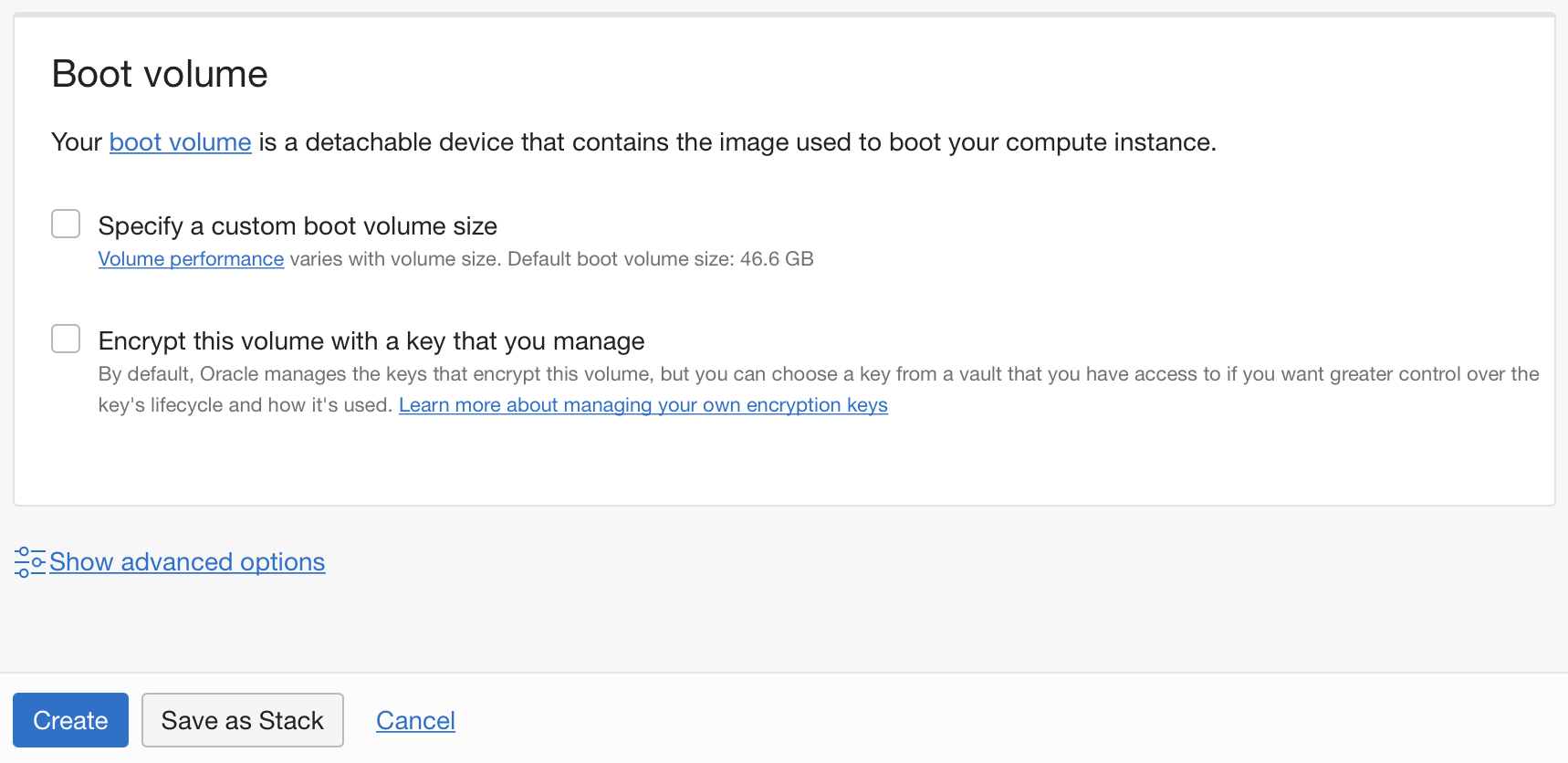
Task: Click the Encrypt this volume with a key label
Action: pyautogui.click(x=371, y=341)
